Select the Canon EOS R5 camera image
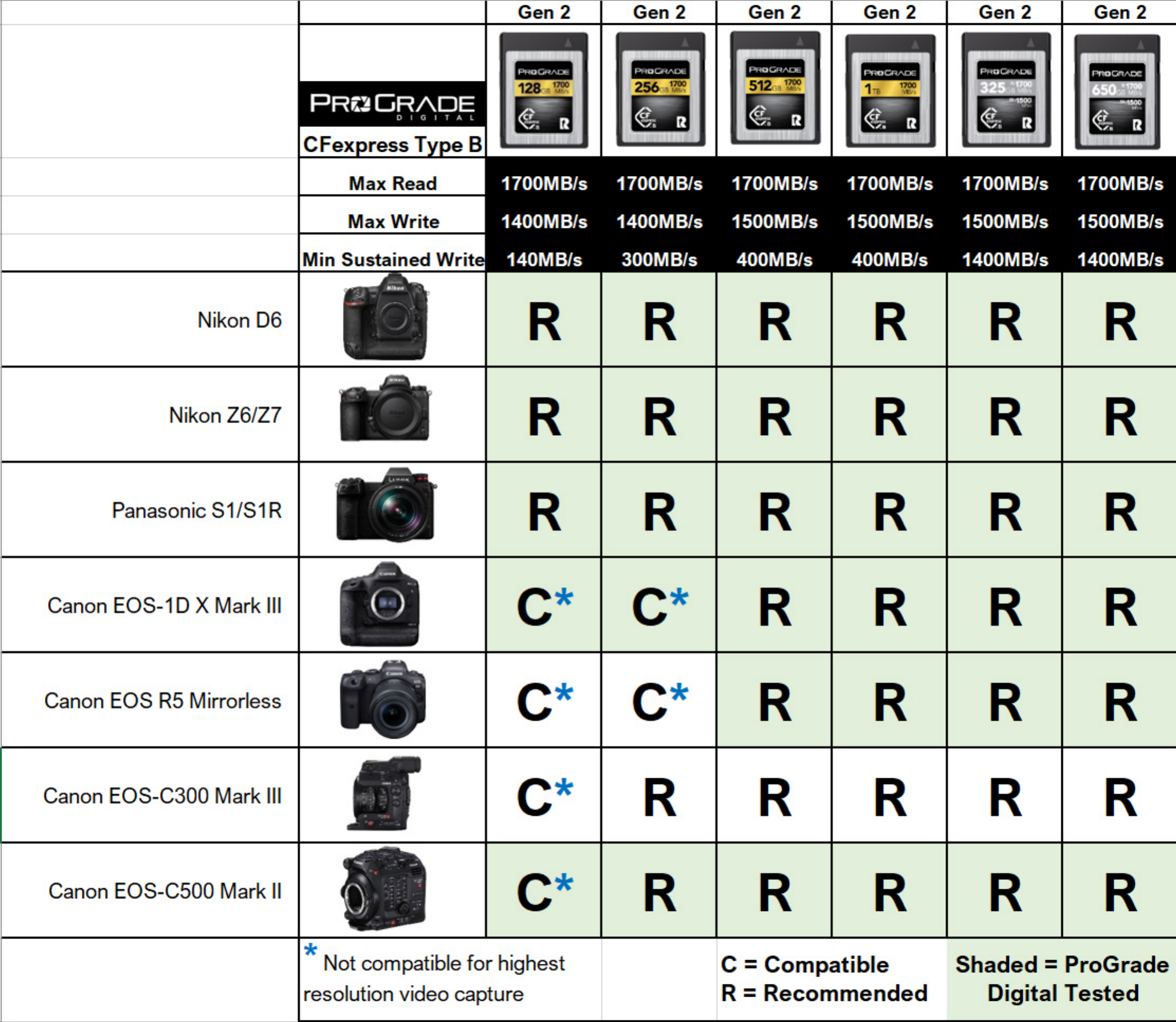This screenshot has height=1022, width=1176. pos(383,699)
